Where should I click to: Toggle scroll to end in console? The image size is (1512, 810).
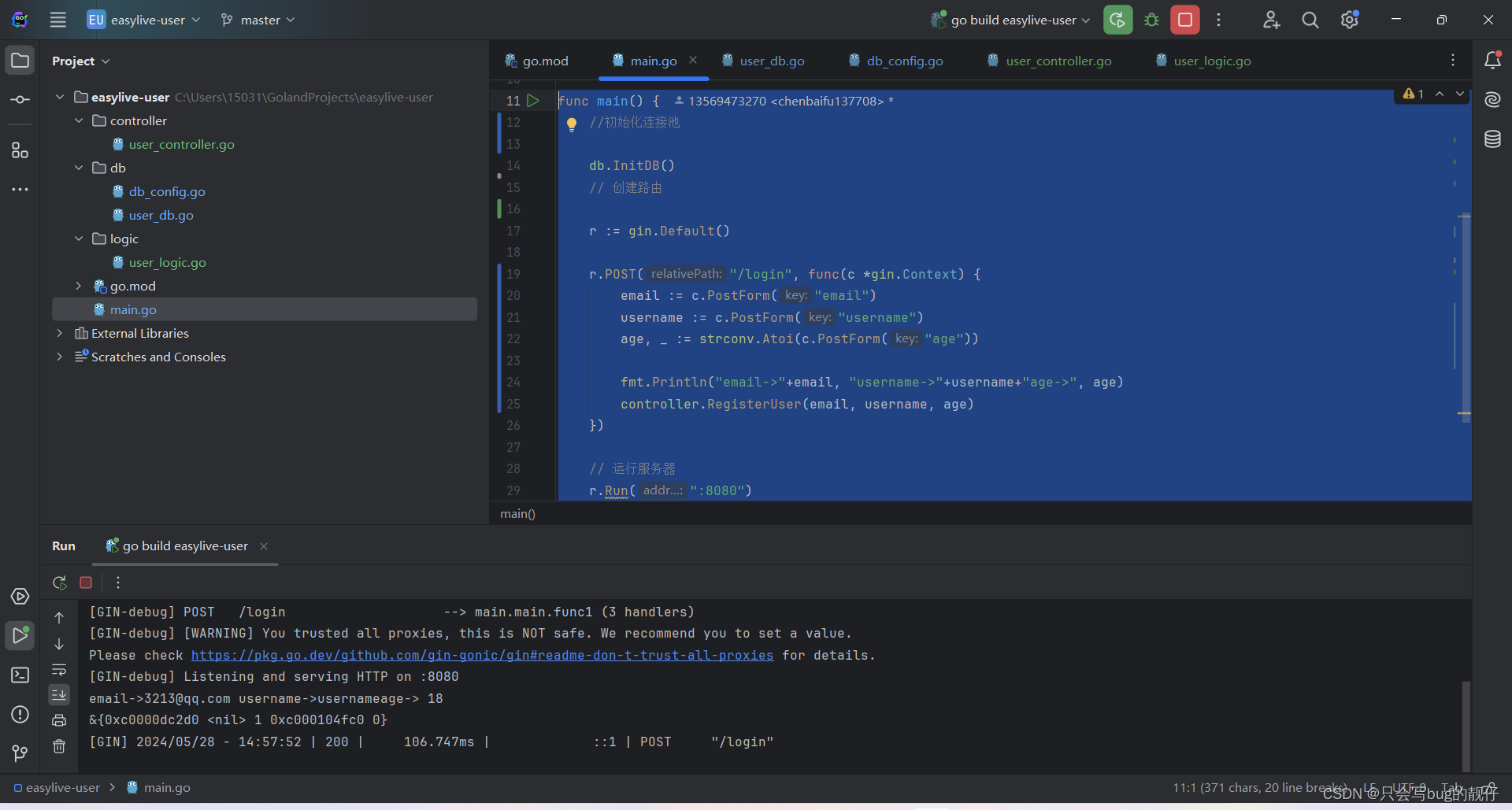(x=59, y=694)
